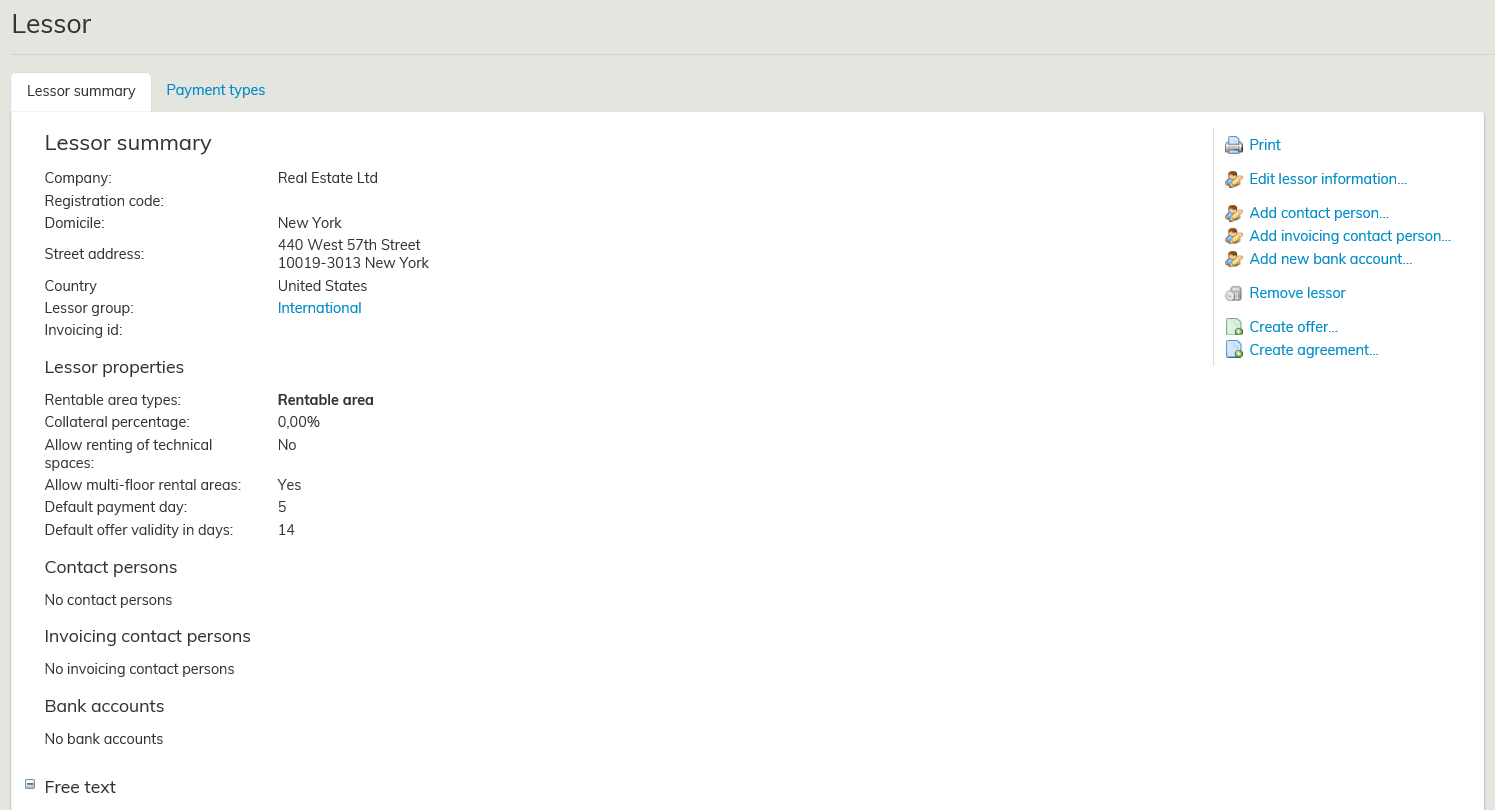Click the Add contact person icon

[x=1234, y=214]
